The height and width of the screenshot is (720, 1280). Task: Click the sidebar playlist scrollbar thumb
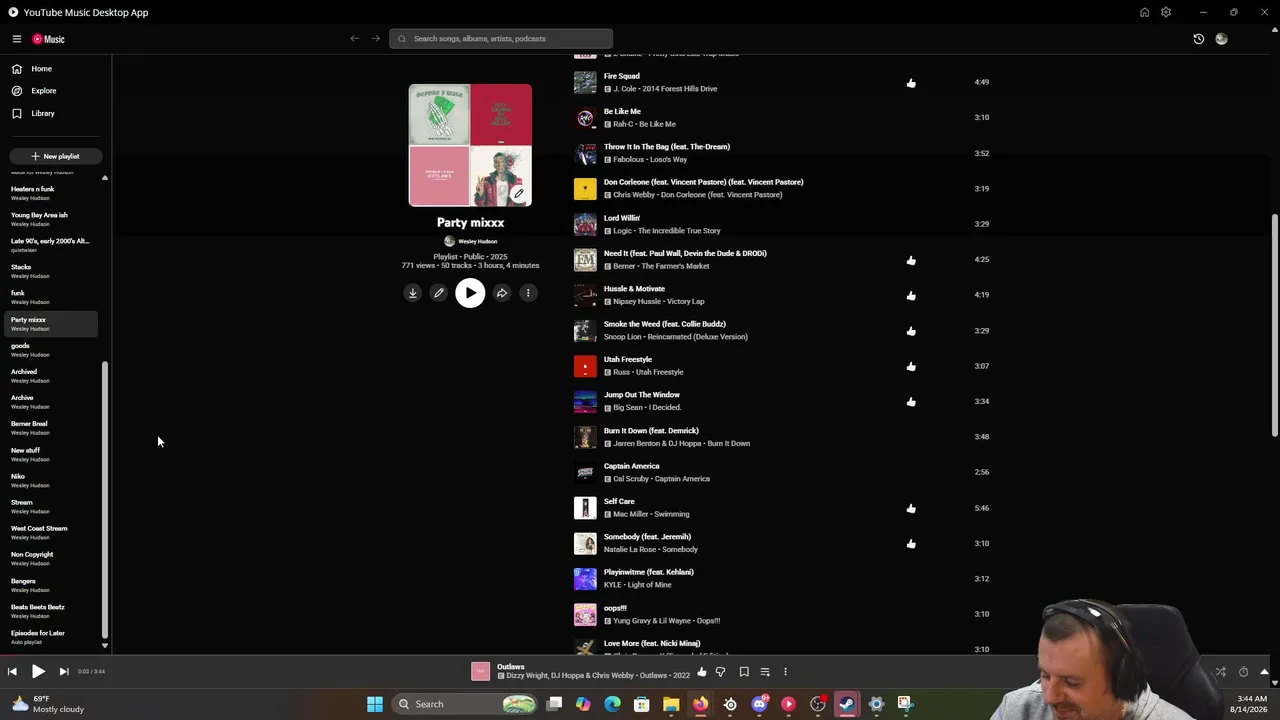click(x=104, y=499)
